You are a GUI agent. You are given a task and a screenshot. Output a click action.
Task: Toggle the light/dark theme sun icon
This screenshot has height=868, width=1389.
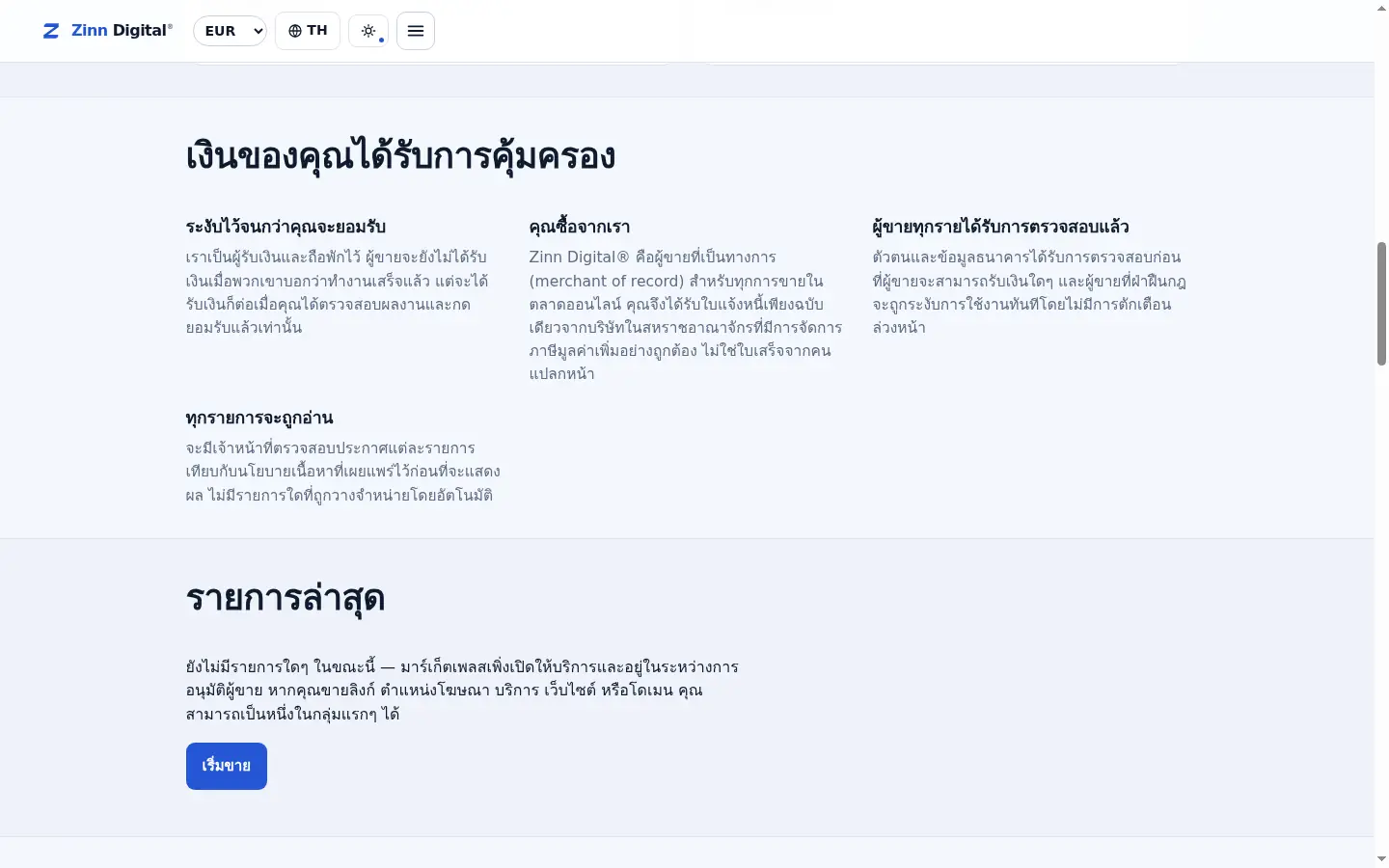coord(368,31)
